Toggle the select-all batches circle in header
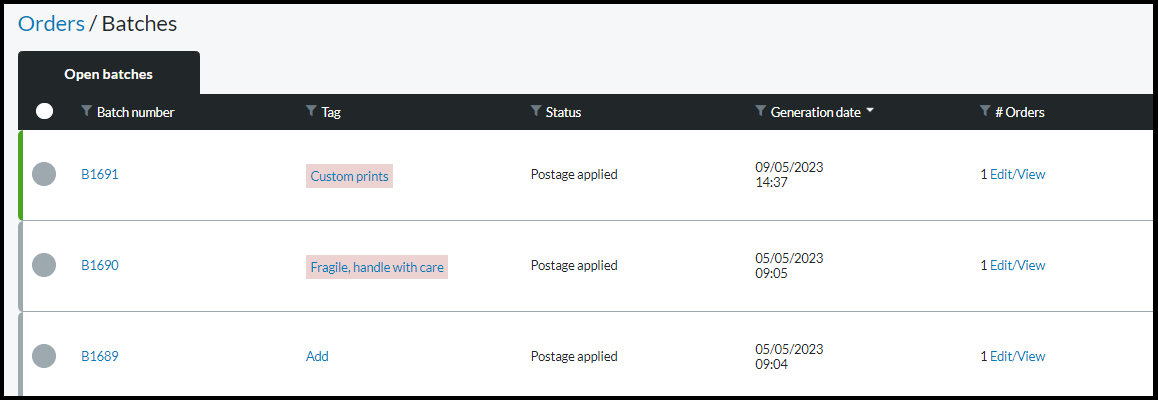This screenshot has width=1158, height=400. point(44,111)
